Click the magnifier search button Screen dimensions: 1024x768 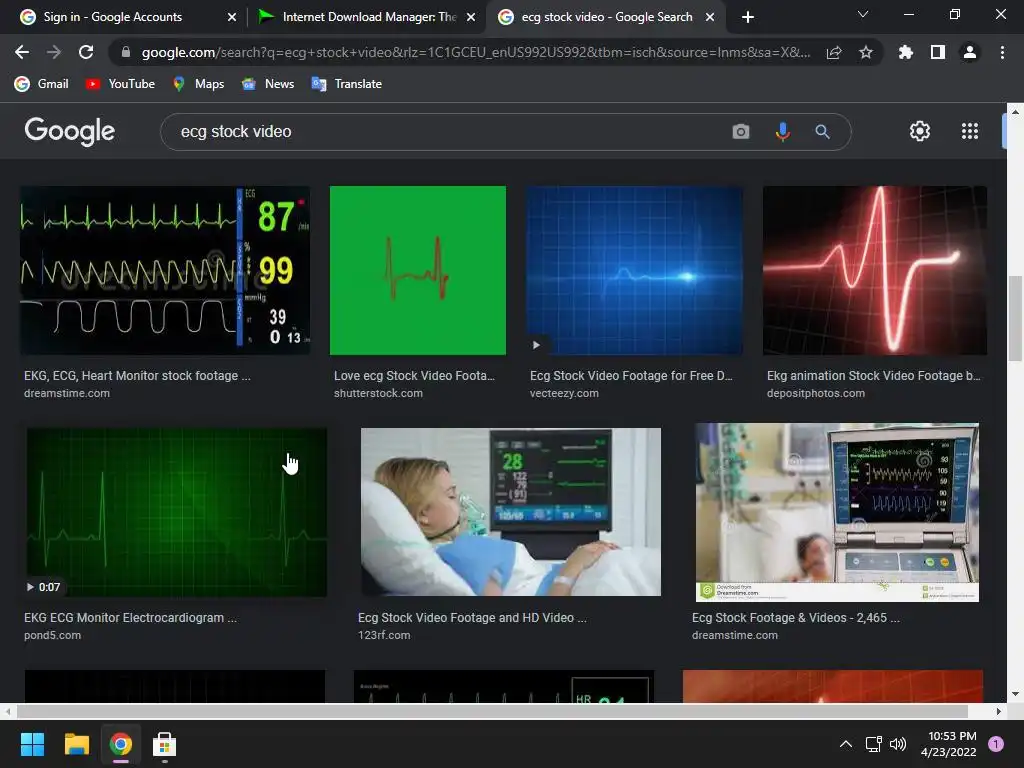(823, 132)
